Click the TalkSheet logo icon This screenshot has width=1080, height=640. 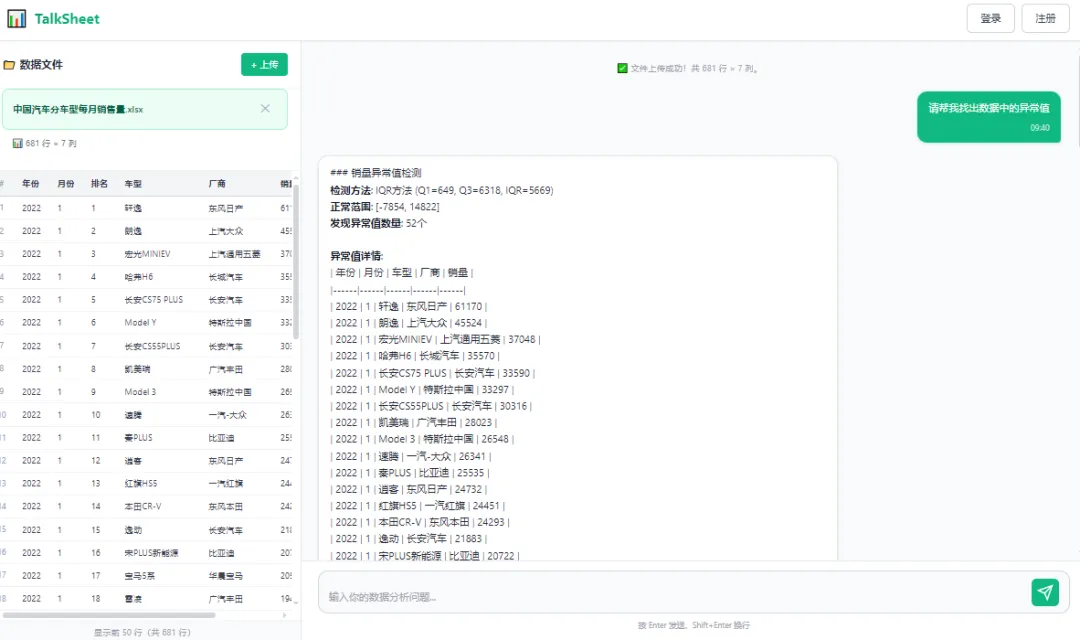pyautogui.click(x=17, y=19)
